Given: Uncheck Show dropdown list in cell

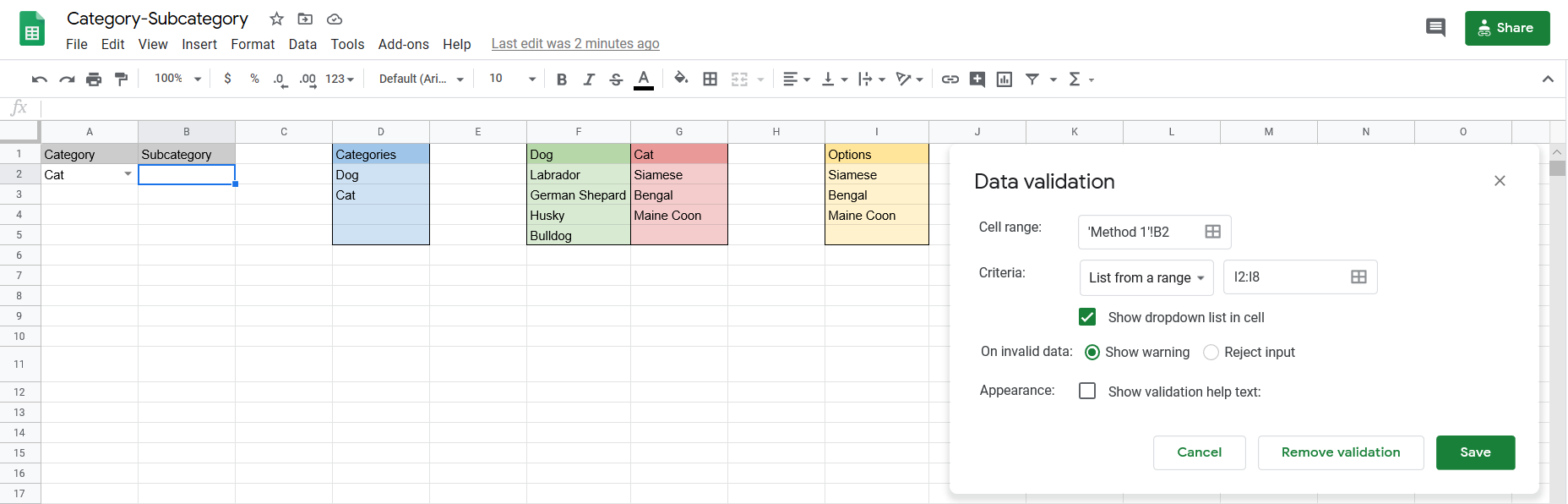Looking at the screenshot, I should pos(1087,317).
